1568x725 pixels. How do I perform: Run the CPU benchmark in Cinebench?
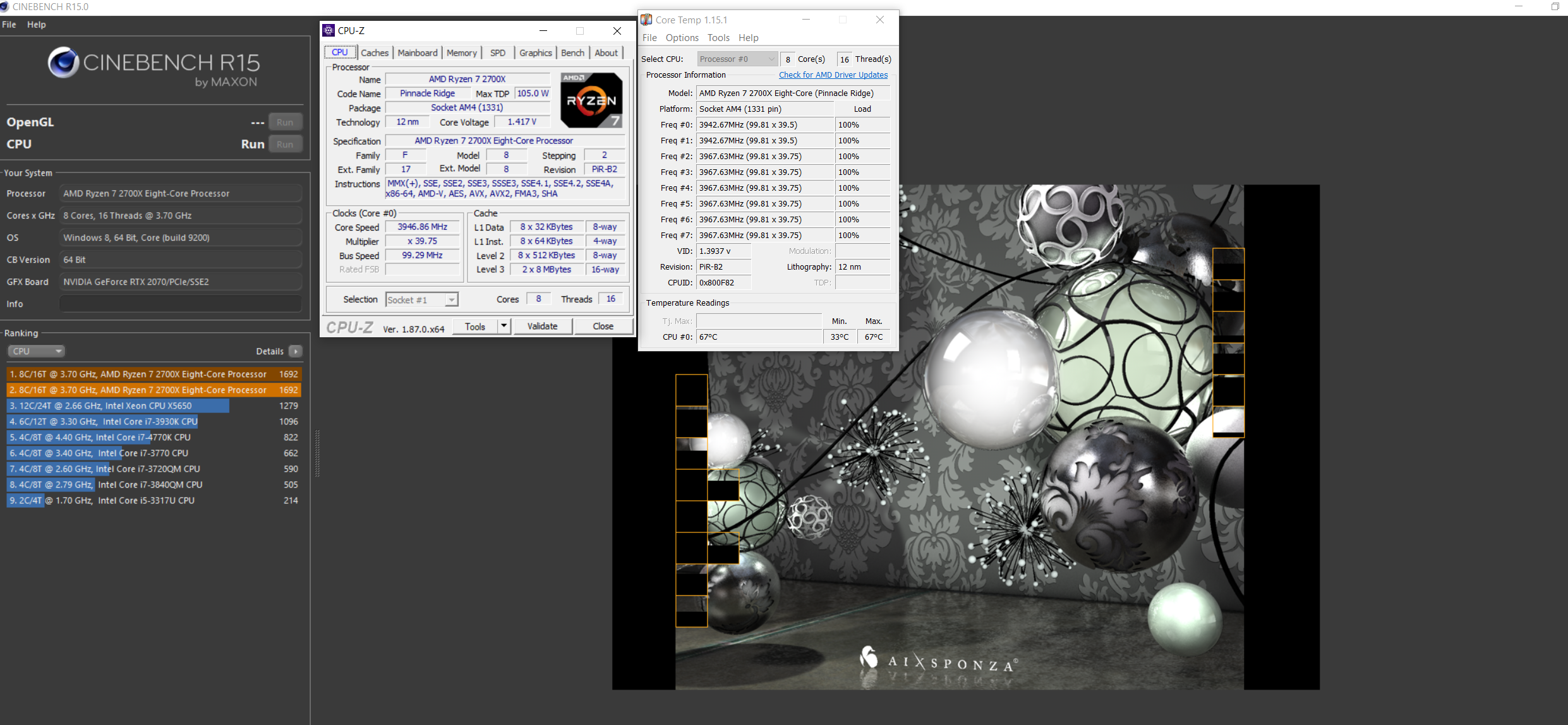click(x=285, y=144)
